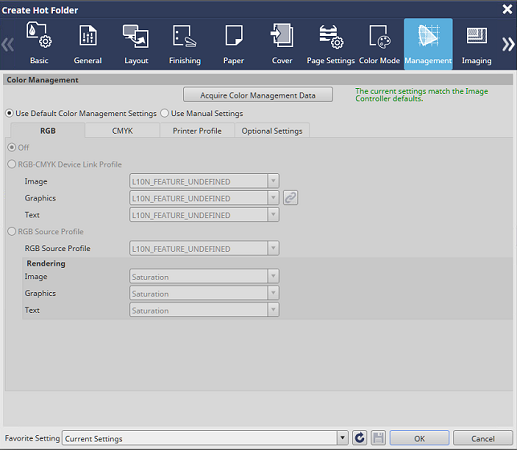
Task: Switch to the CMYK tab
Action: click(x=122, y=131)
